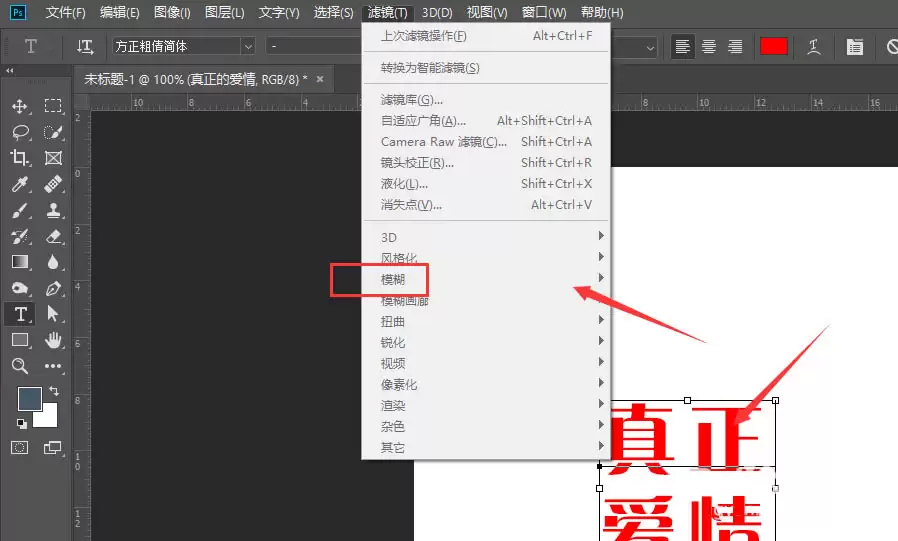The width and height of the screenshot is (898, 541).
Task: Open the dropdown arrow right of the Filter menu
Action: pyautogui.click(x=650, y=48)
